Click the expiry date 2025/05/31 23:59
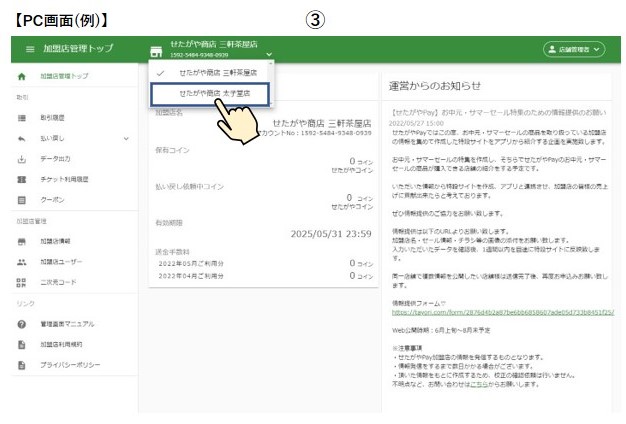The height and width of the screenshot is (424, 626). point(331,234)
